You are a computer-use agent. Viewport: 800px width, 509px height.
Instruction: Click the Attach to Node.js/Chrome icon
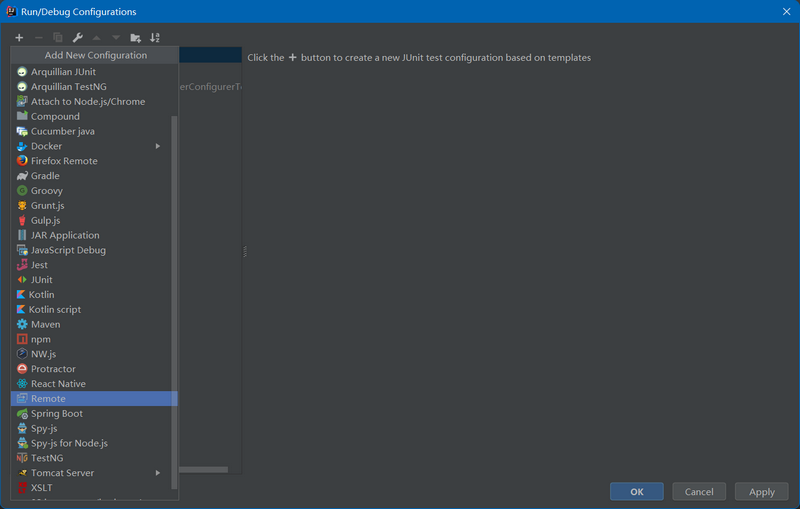click(22, 101)
